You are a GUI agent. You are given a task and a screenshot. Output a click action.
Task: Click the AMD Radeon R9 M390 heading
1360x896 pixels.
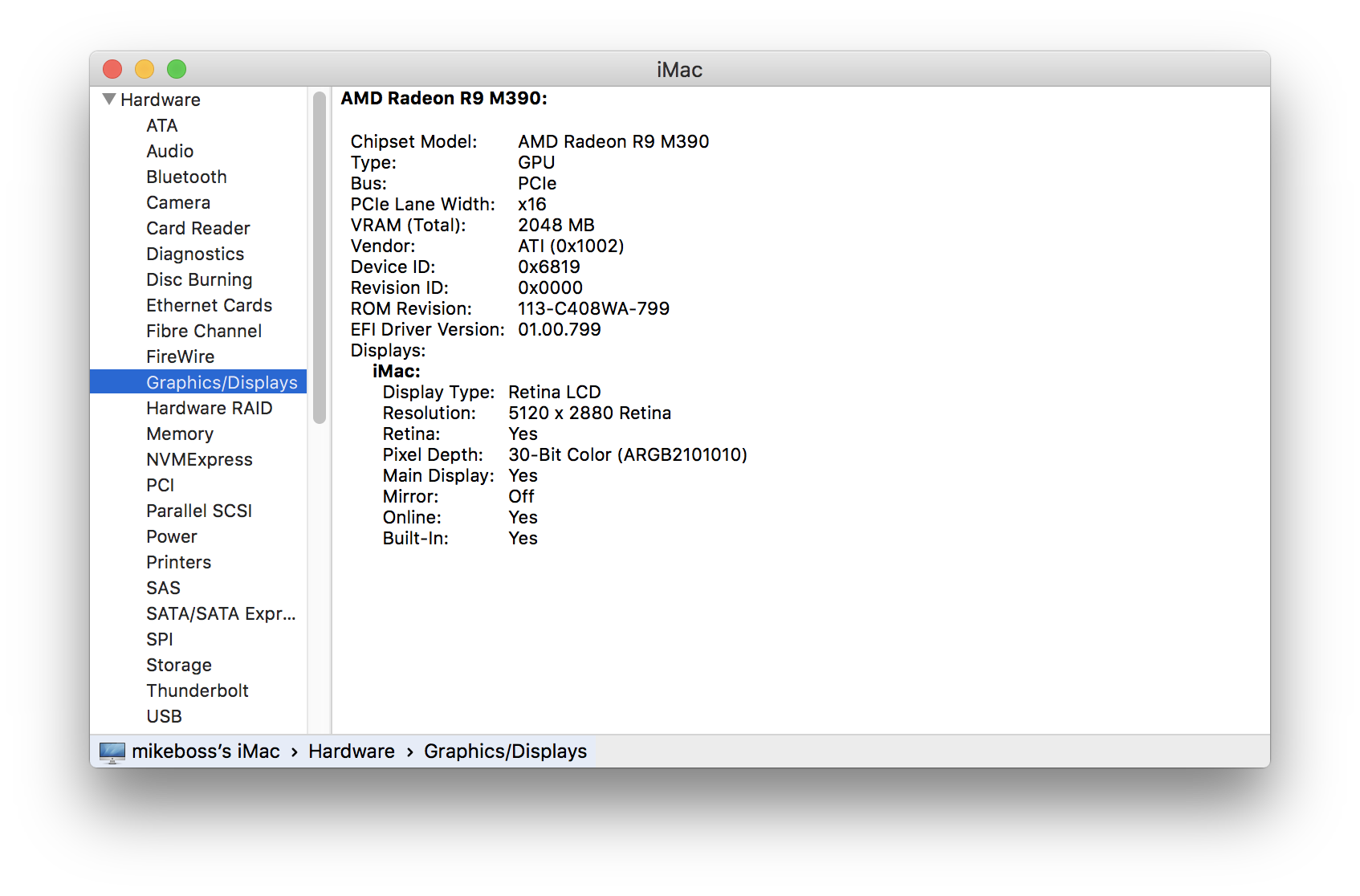pos(444,98)
